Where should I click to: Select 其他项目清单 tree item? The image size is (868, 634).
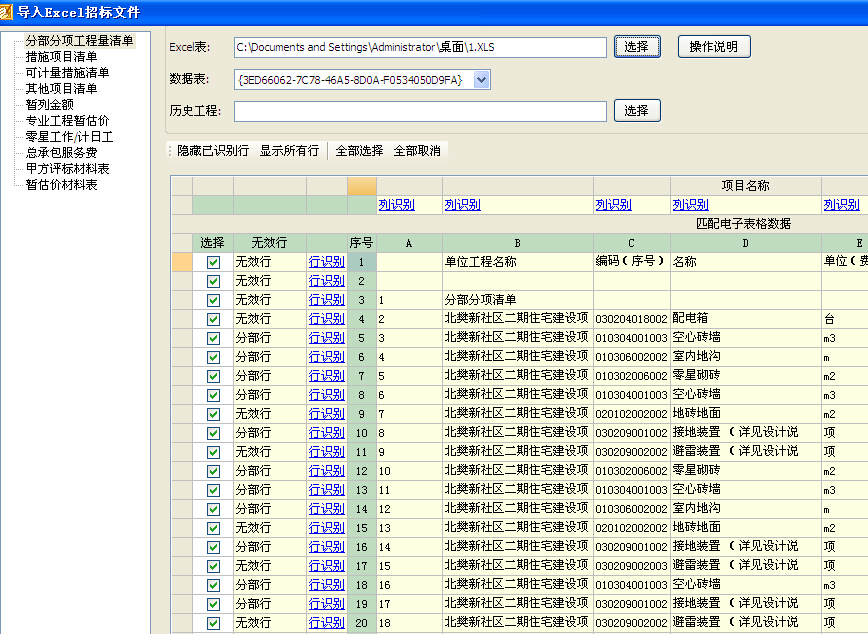[x=61, y=89]
